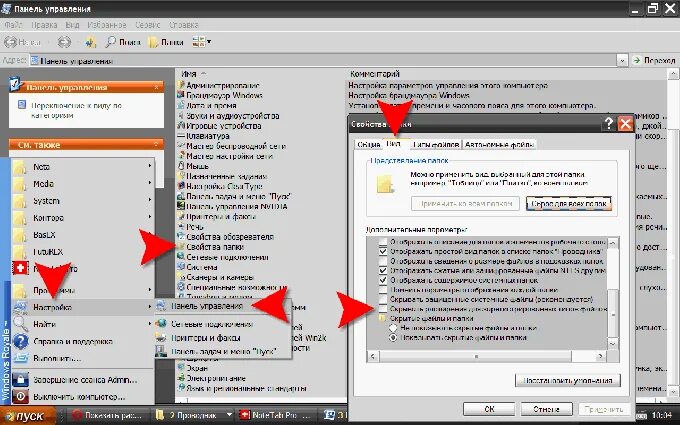Uncheck простой вид папок в списке Проводника
The image size is (680, 425).
383,252
